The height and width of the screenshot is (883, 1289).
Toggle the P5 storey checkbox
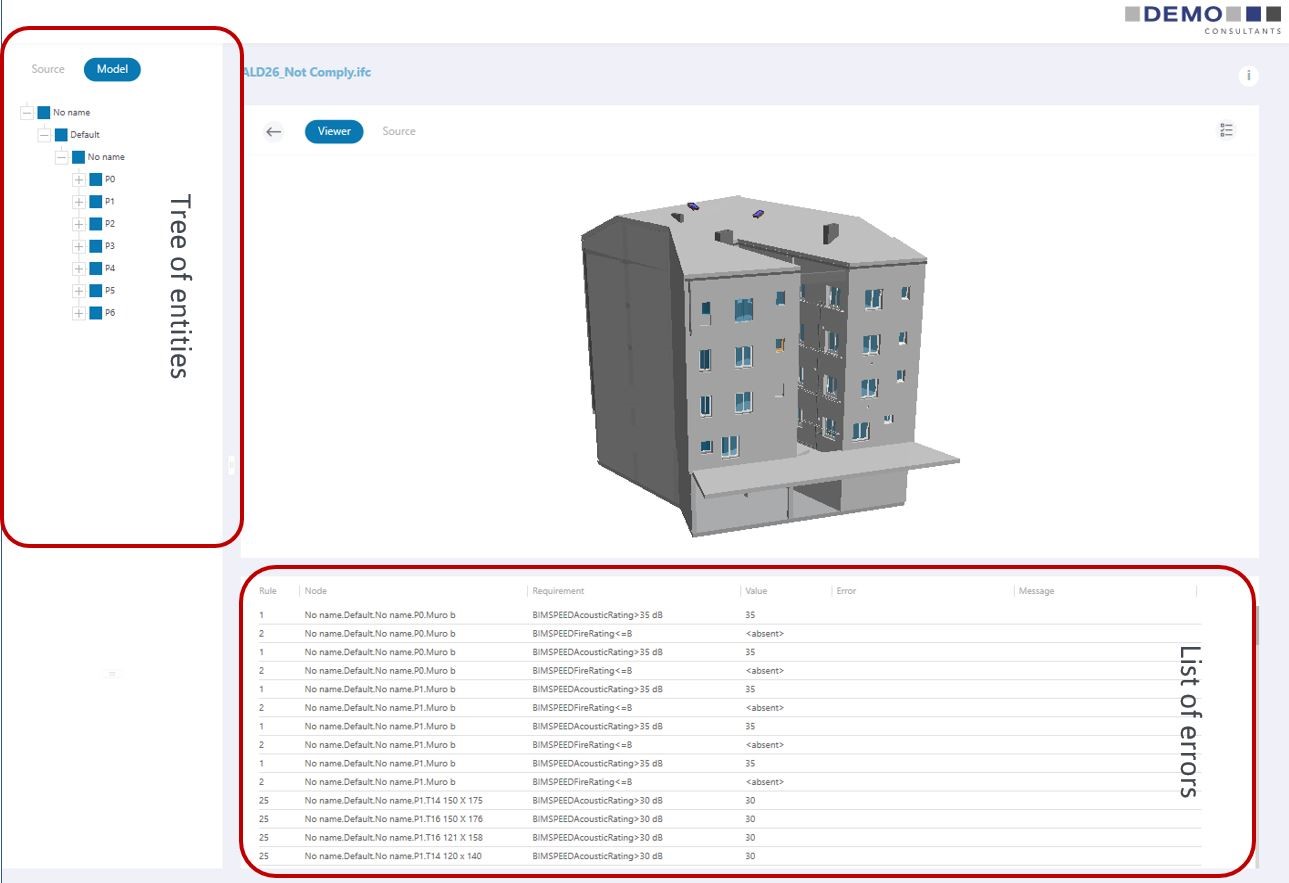click(x=96, y=291)
